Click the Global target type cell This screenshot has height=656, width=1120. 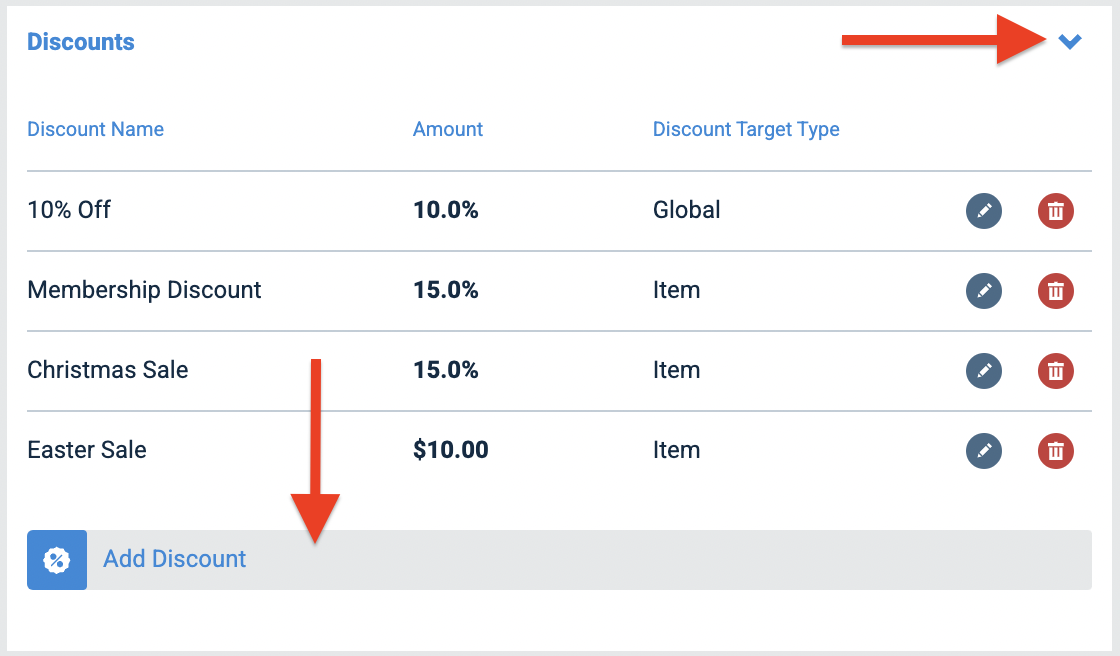pos(686,210)
